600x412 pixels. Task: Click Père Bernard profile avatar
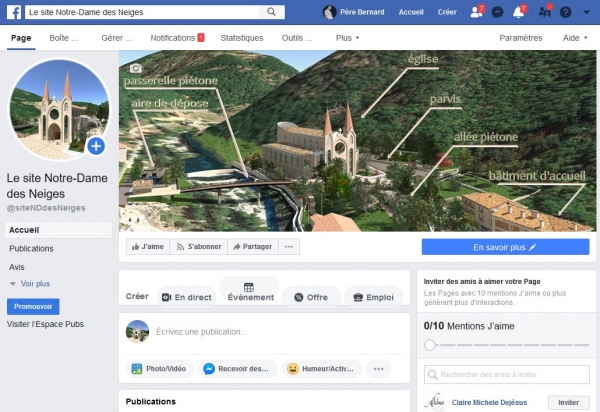(x=329, y=12)
